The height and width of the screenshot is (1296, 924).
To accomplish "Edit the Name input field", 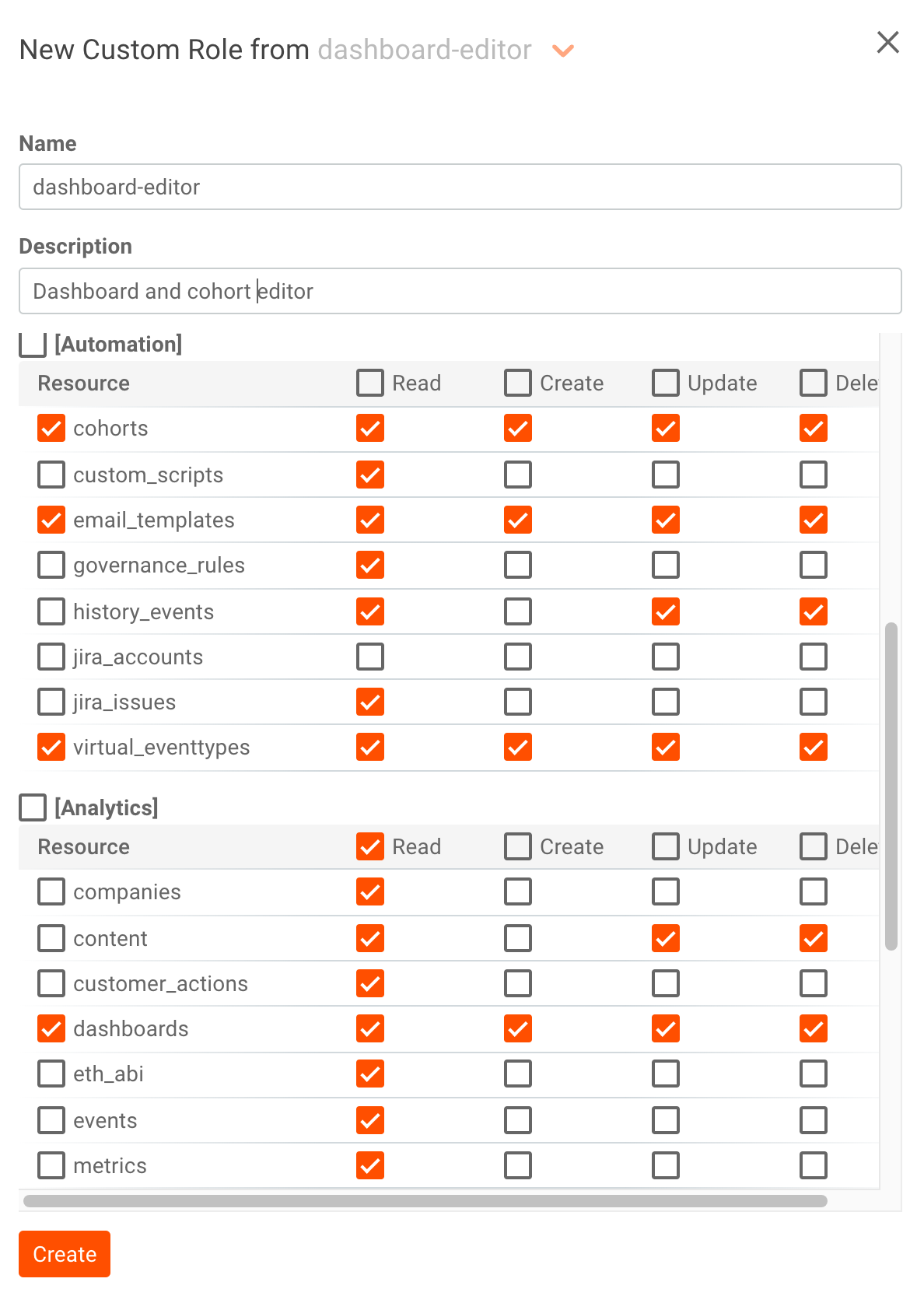I will pyautogui.click(x=460, y=187).
